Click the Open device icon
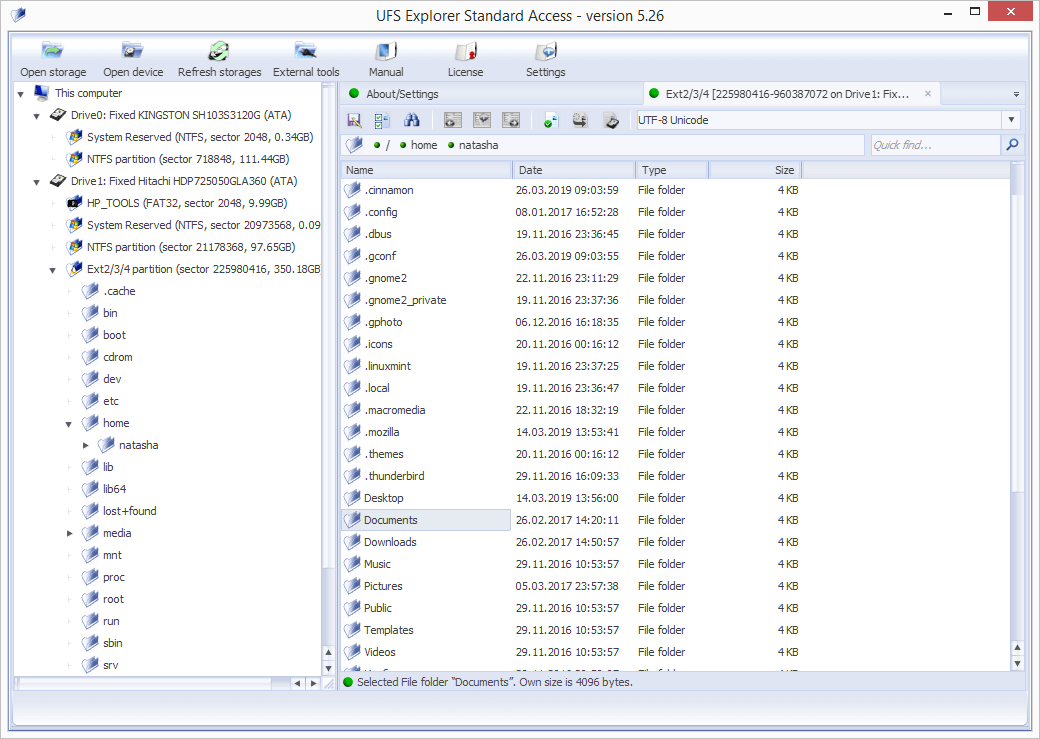 (x=133, y=52)
